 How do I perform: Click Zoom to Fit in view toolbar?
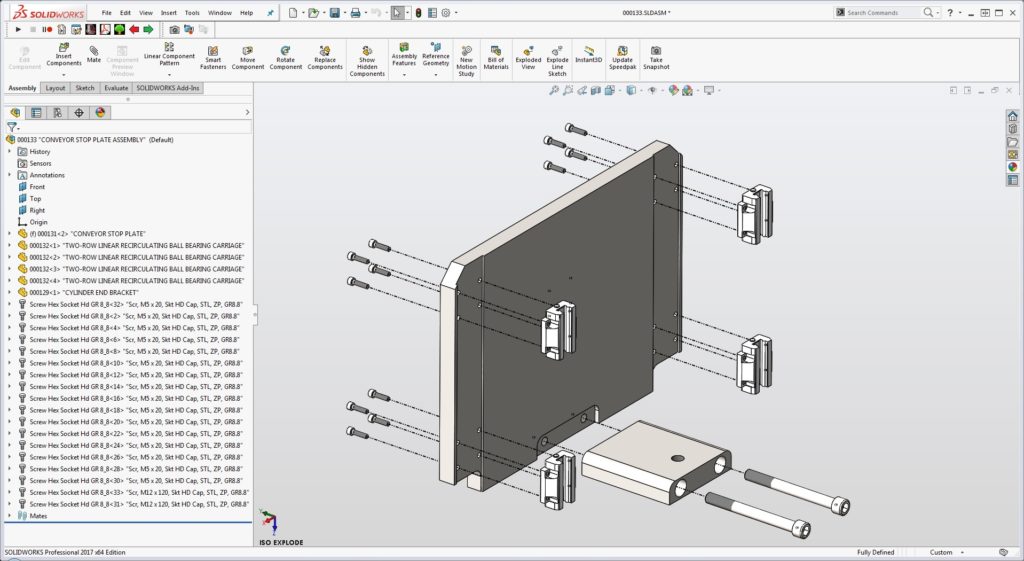(x=554, y=91)
